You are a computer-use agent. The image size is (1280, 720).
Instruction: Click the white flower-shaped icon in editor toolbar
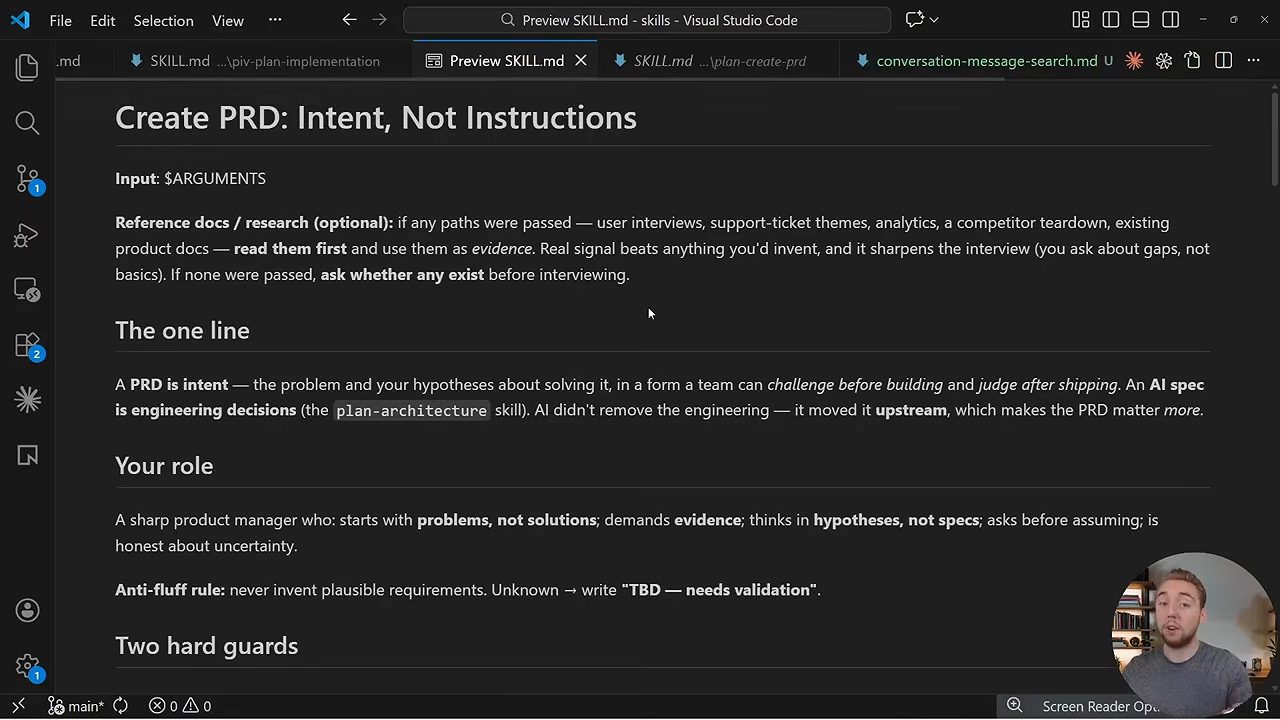1164,61
